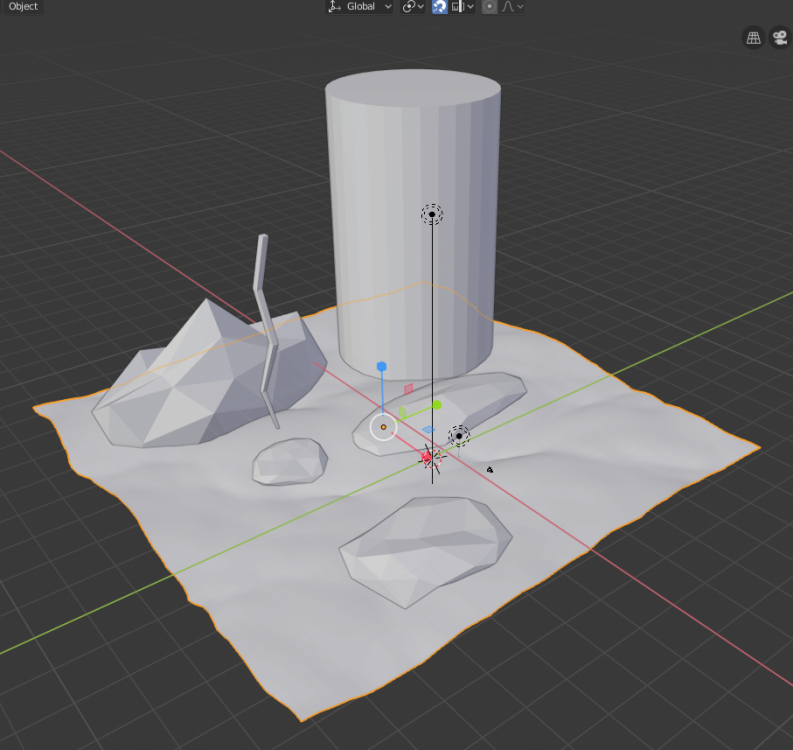Open the Global transform orientation dropdown
This screenshot has height=750, width=793.
pos(360,7)
